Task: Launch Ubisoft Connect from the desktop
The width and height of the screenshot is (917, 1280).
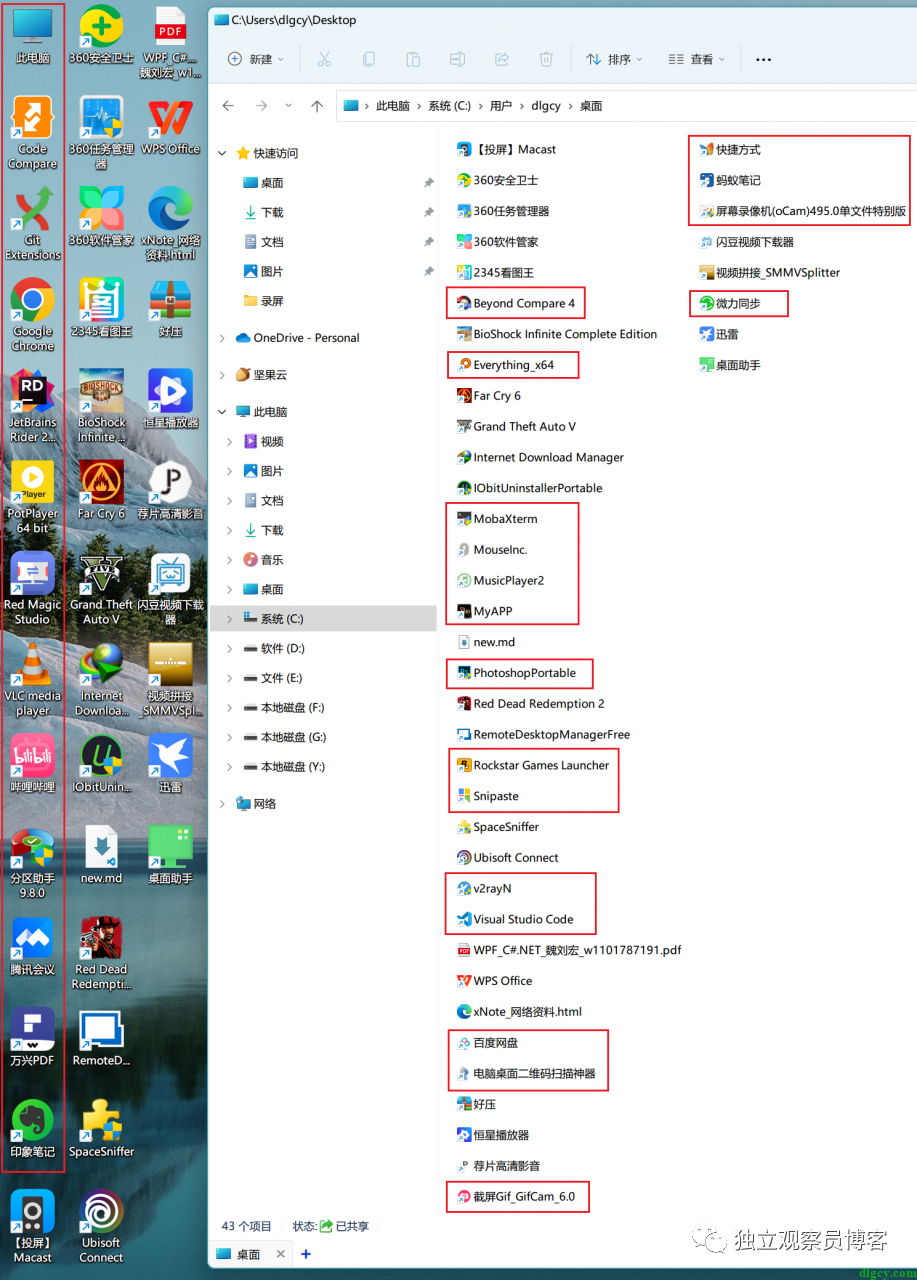Action: [101, 1226]
